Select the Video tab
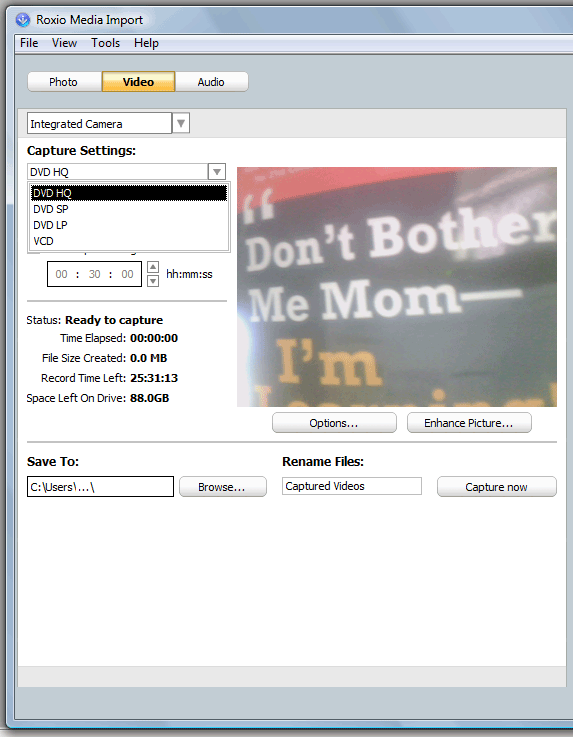This screenshot has height=737, width=573. pyautogui.click(x=138, y=82)
